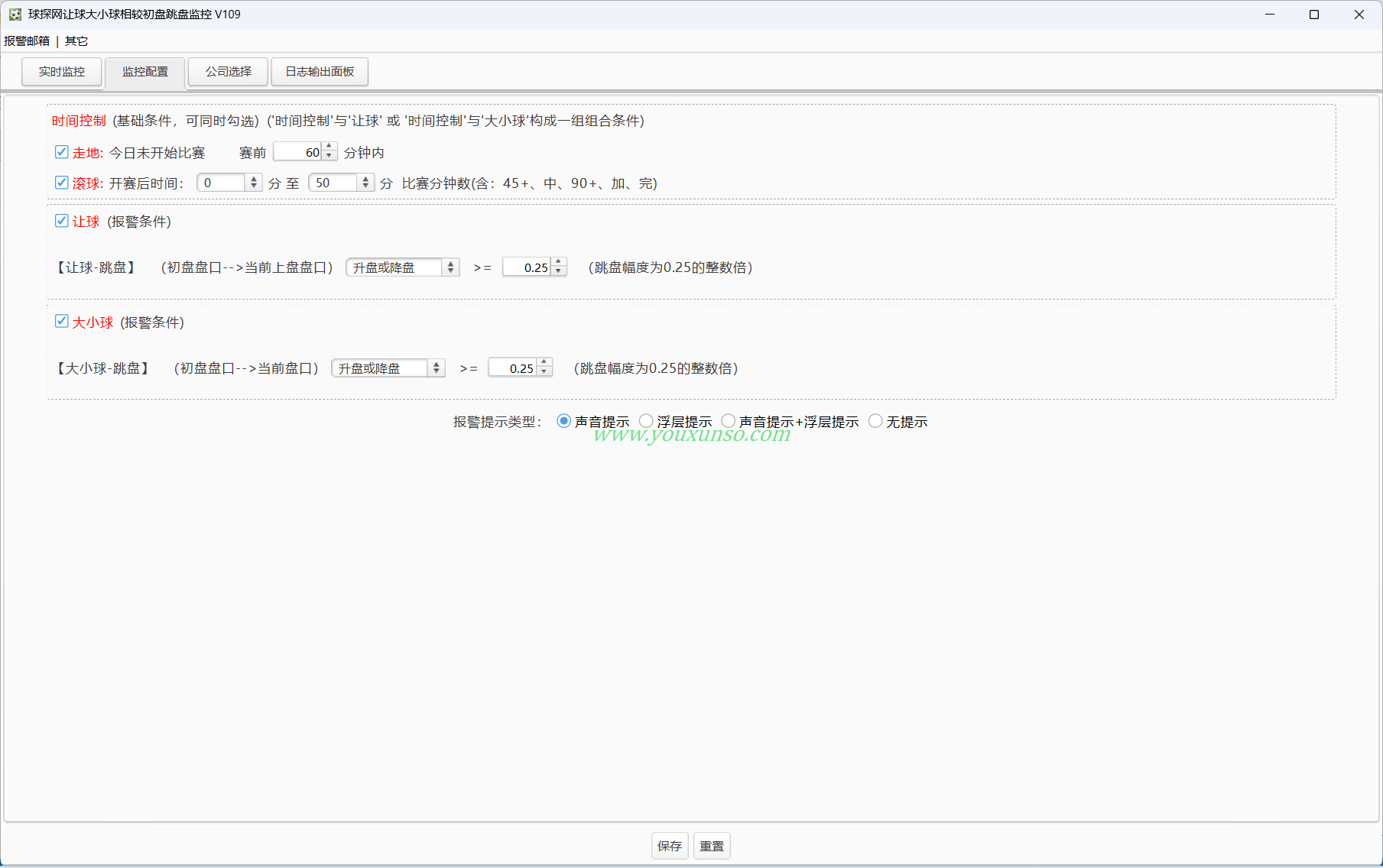Click the 赛前 60 minutes input field
Viewport: 1383px width, 868px height.
click(x=298, y=152)
